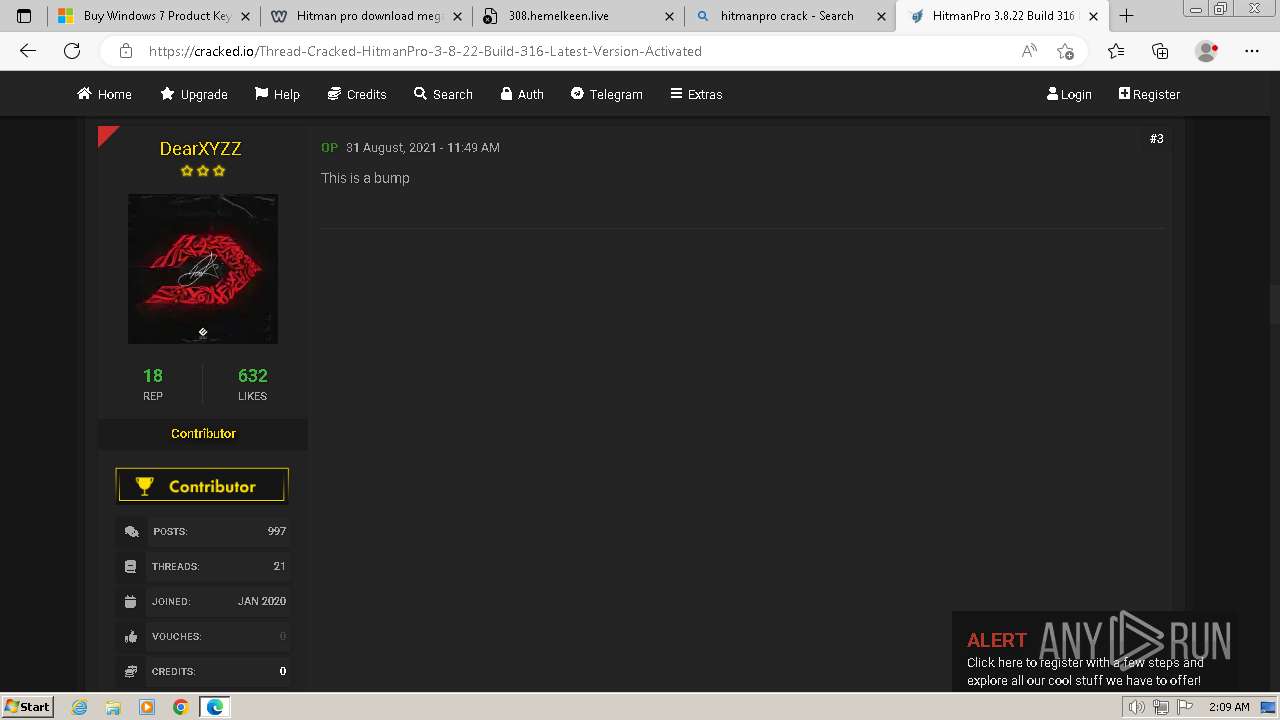1280x720 pixels.
Task: Switch to hitmanpro crack Search tab
Action: click(x=791, y=16)
